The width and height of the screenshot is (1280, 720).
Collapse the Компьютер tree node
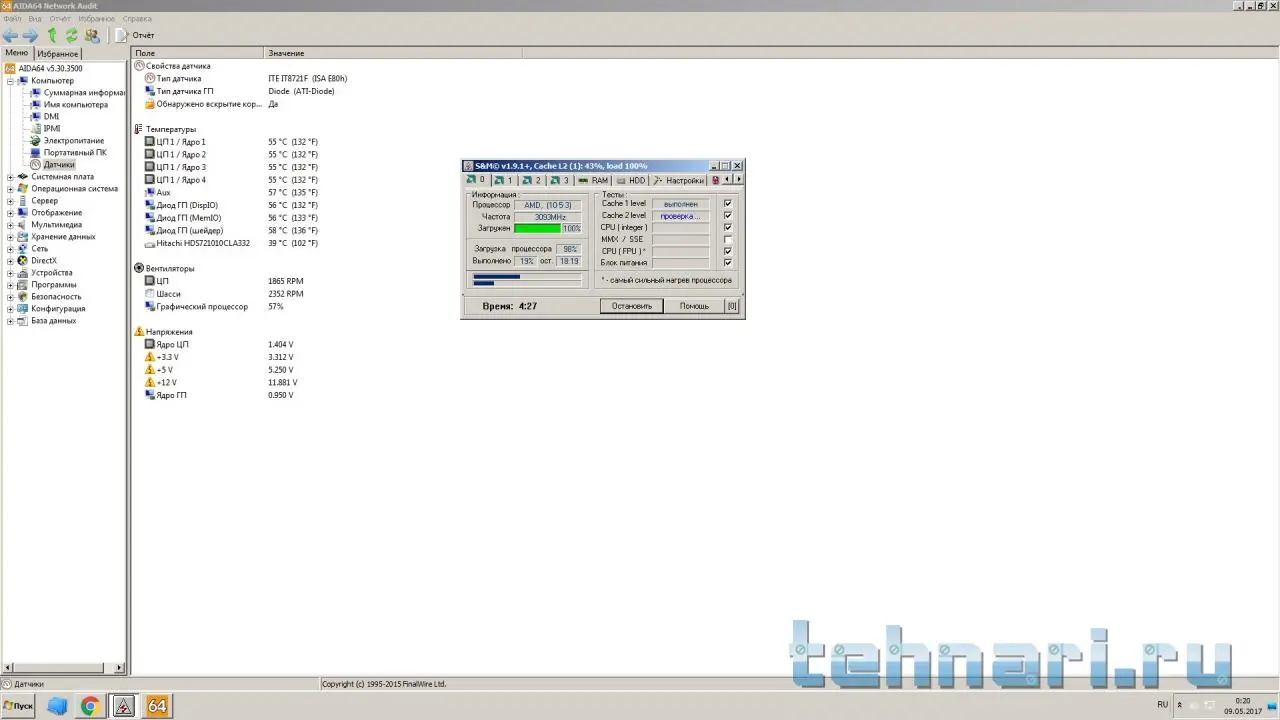[10, 80]
